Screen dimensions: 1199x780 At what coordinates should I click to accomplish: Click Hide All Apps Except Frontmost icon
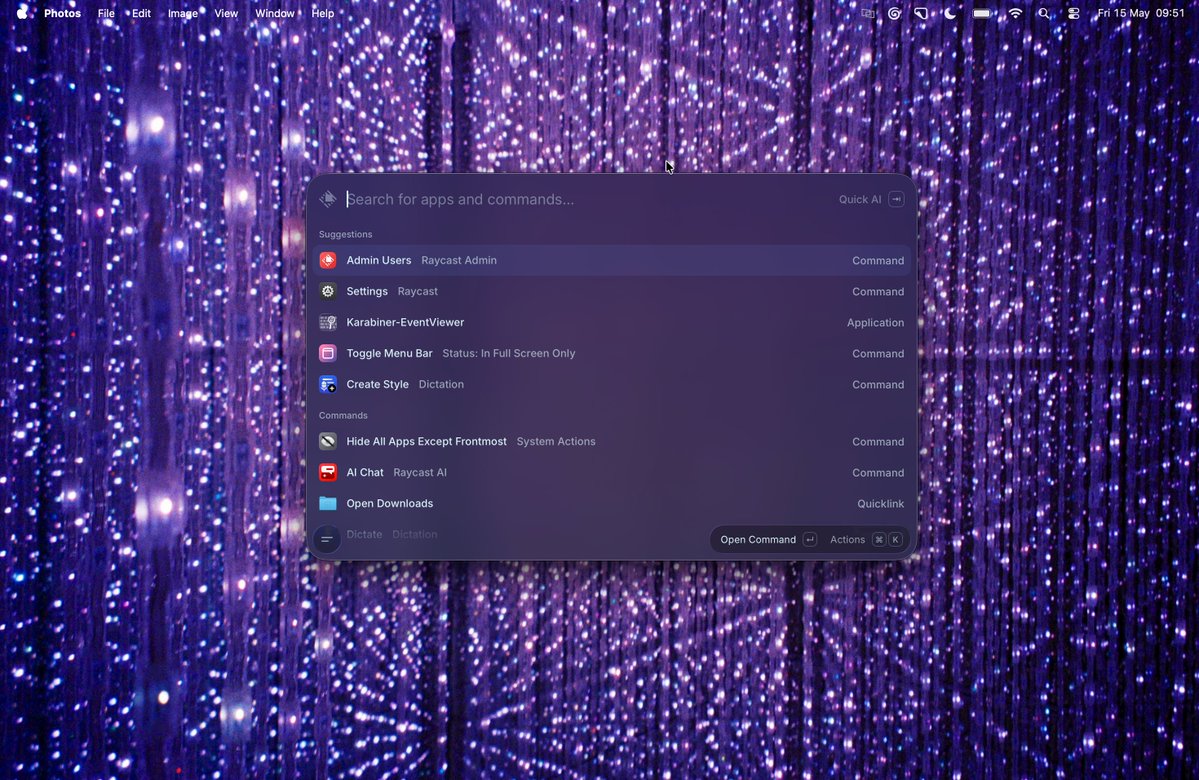tap(328, 441)
